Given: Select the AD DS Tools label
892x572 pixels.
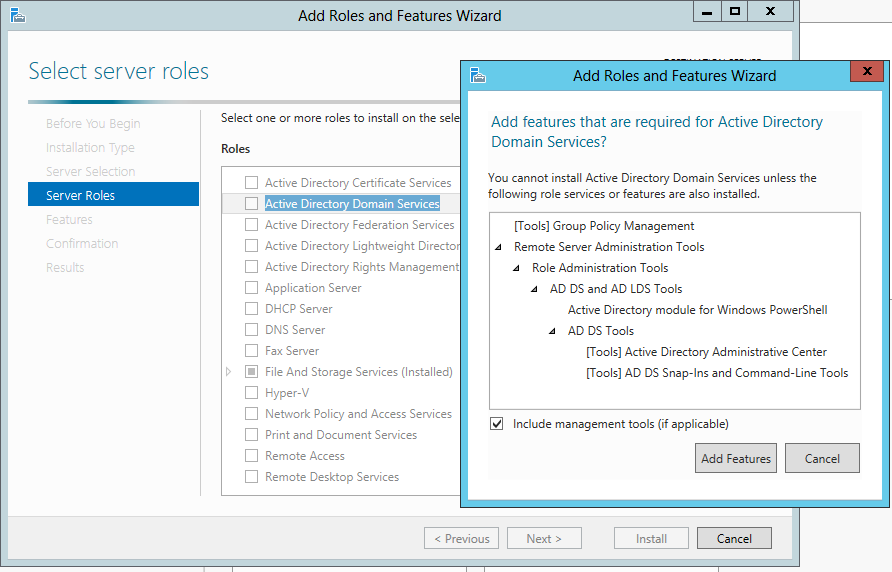Looking at the screenshot, I should click(x=601, y=331).
